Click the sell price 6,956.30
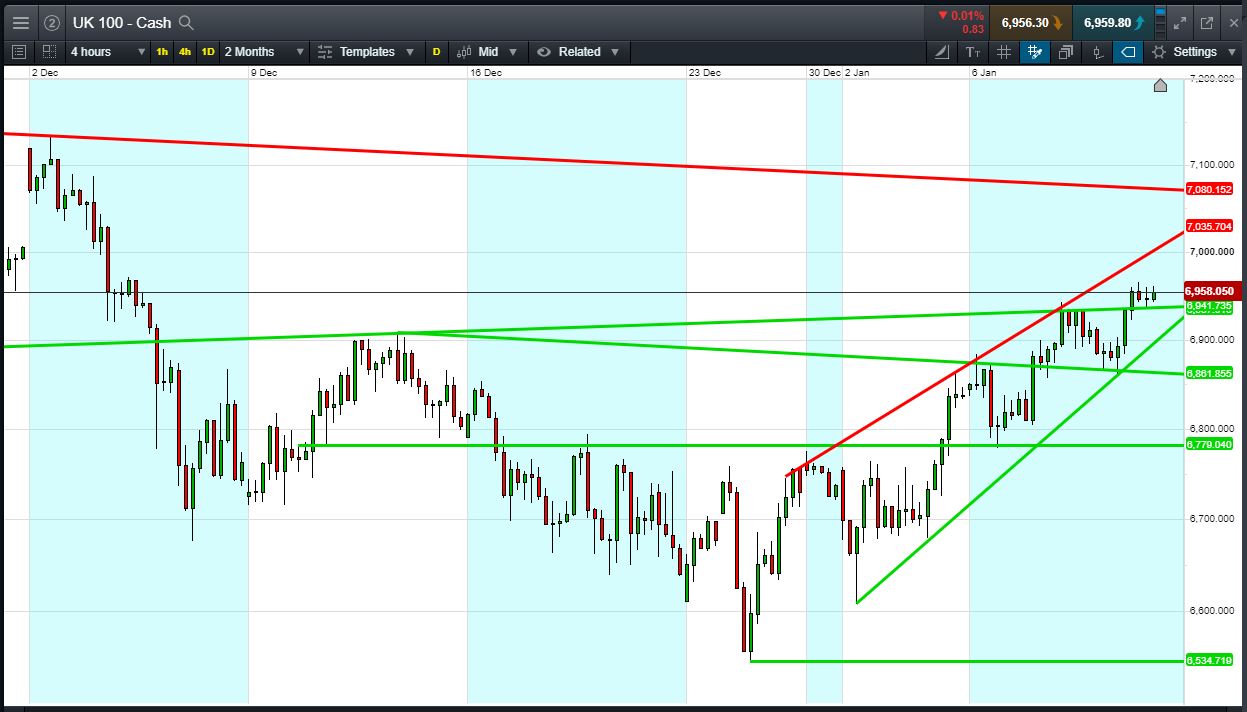1247x712 pixels. pos(1030,22)
